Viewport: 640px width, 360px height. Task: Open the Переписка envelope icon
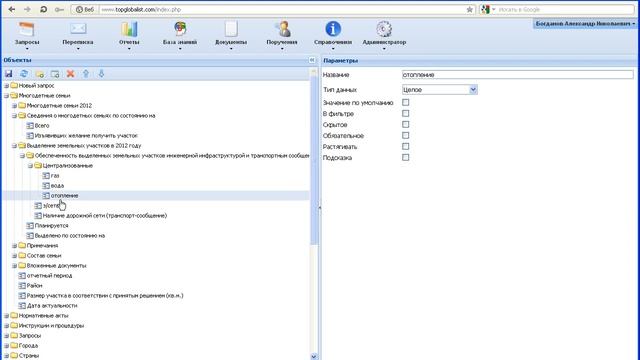tap(78, 29)
